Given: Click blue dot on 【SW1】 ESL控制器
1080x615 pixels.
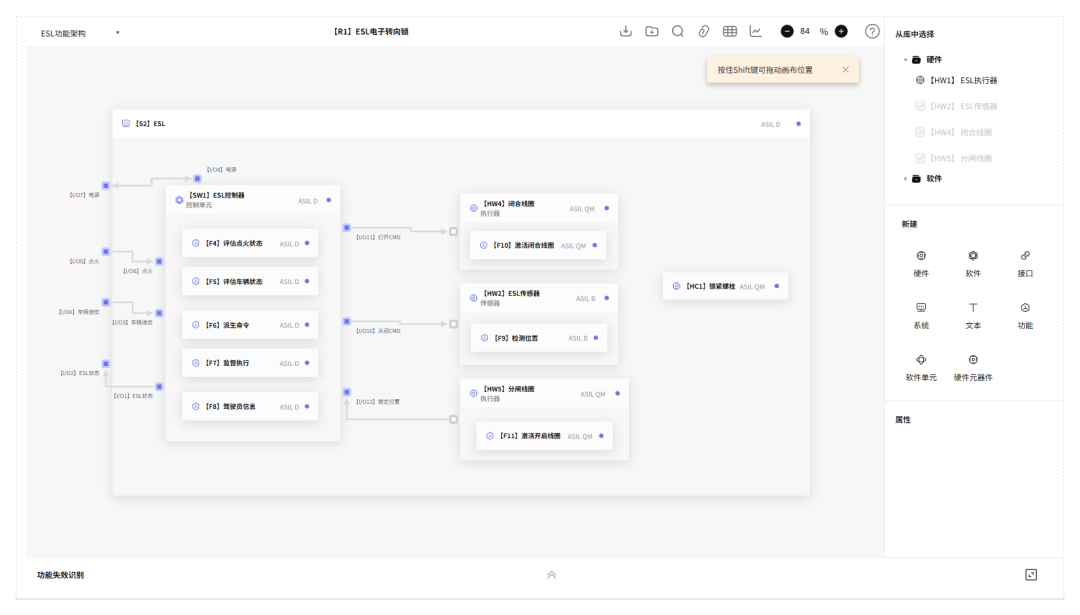Looking at the screenshot, I should (329, 200).
